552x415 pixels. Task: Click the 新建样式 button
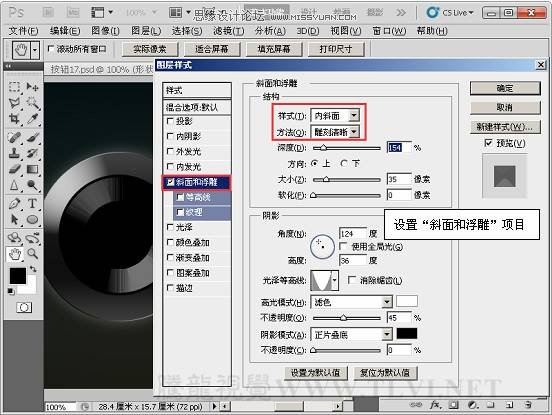click(x=505, y=127)
